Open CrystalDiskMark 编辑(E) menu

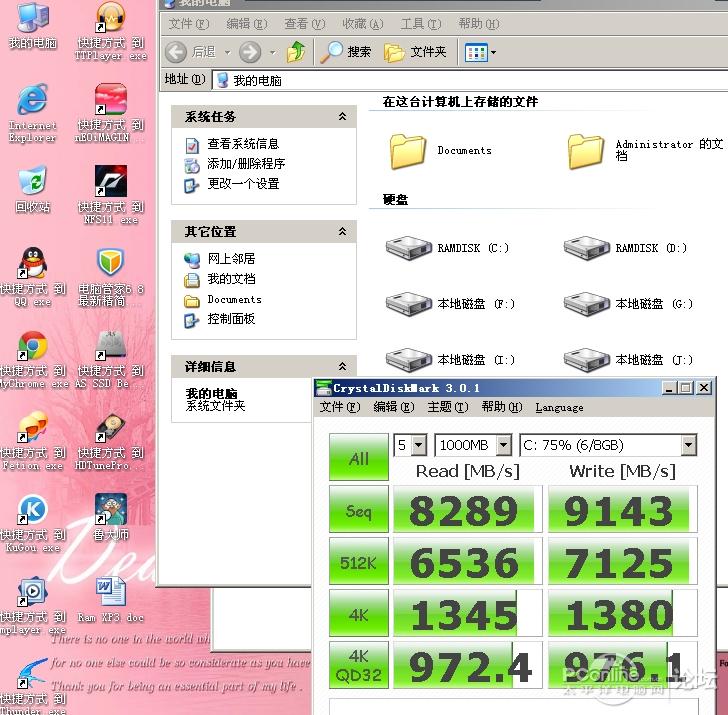point(394,407)
